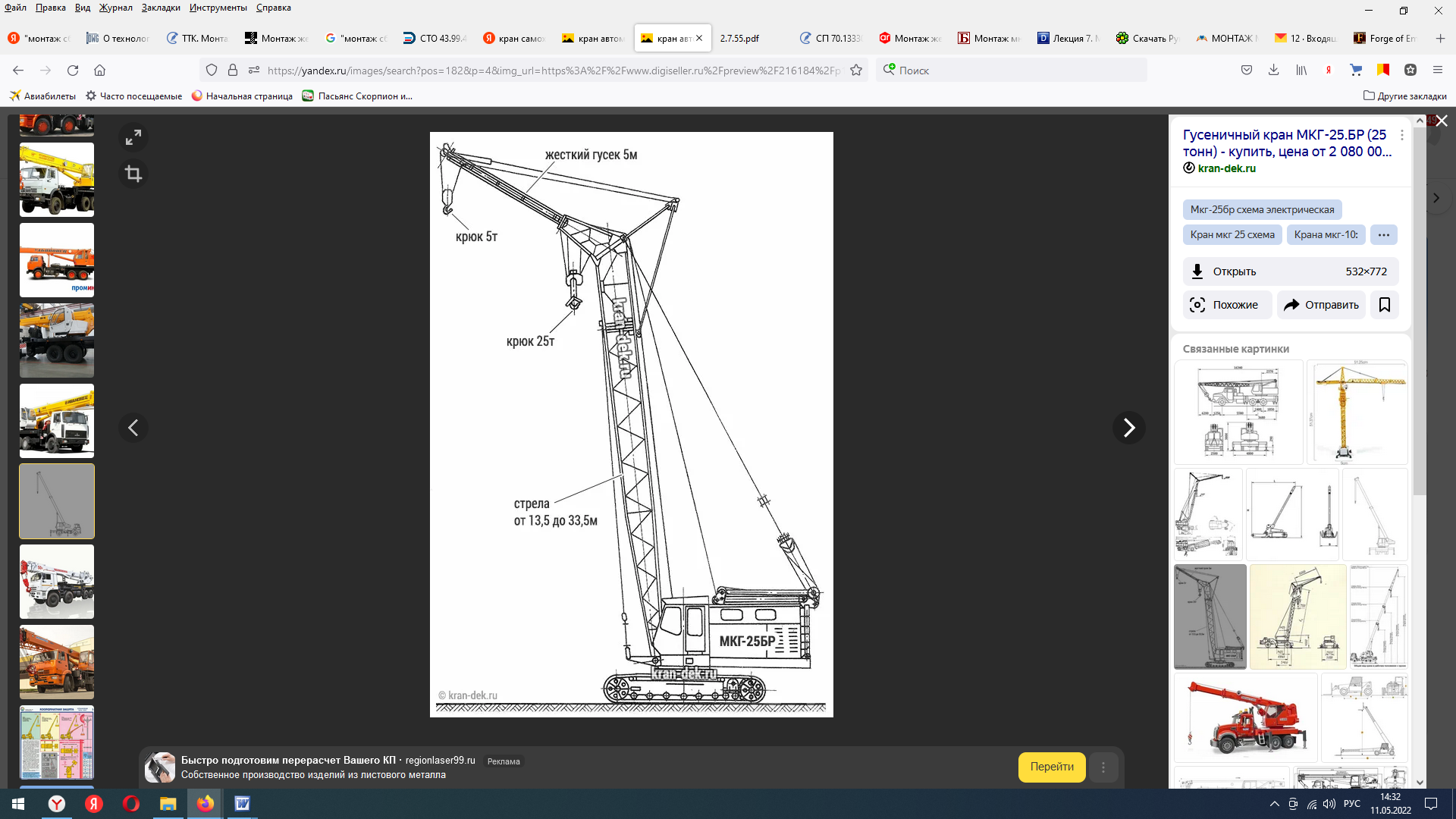
Task: Open the colorful safety poster thumbnail
Action: pyautogui.click(x=57, y=742)
